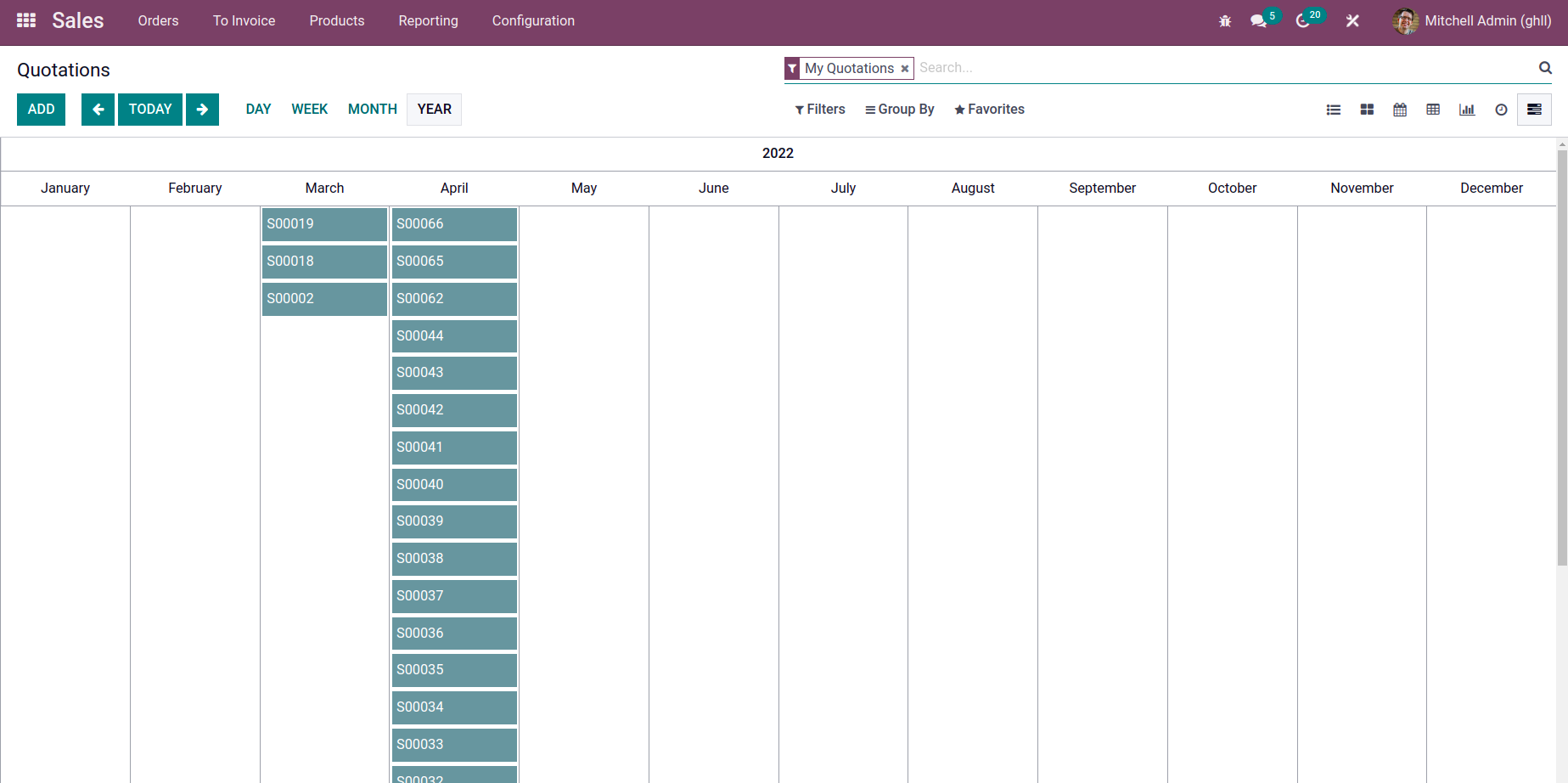Open quotation S00041 in April

454,448
